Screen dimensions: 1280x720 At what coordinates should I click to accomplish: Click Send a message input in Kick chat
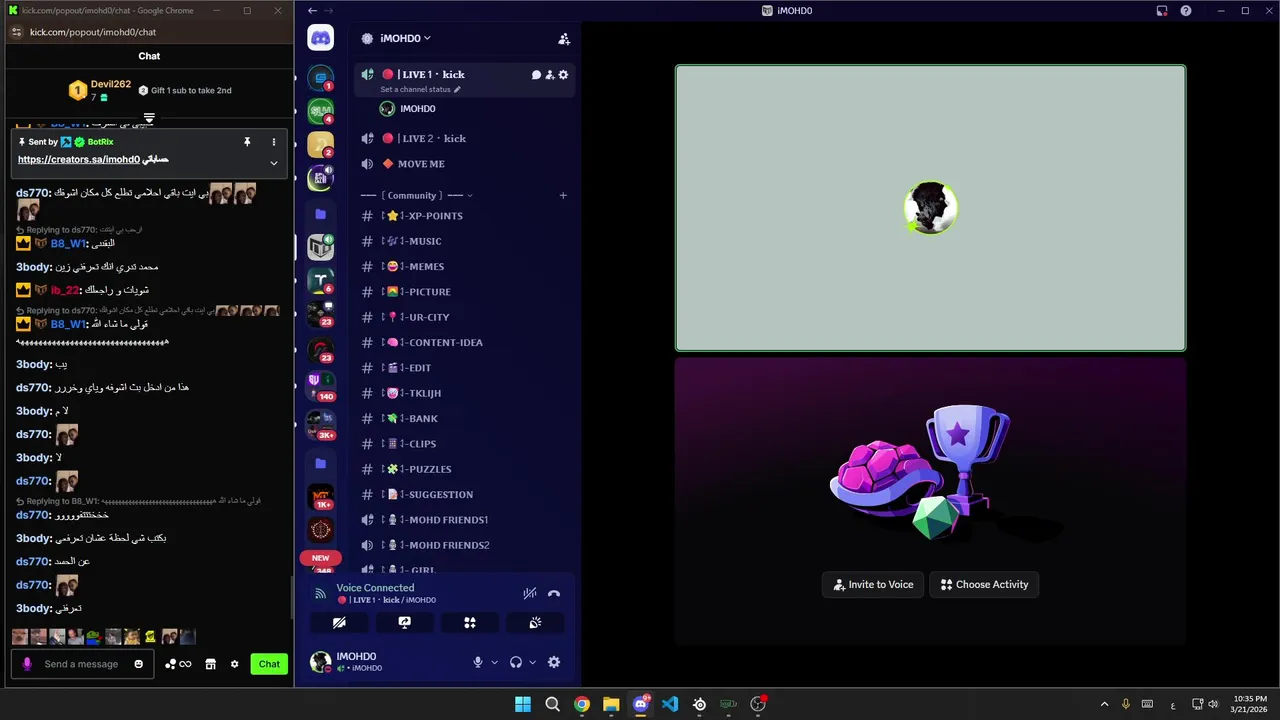coord(81,664)
